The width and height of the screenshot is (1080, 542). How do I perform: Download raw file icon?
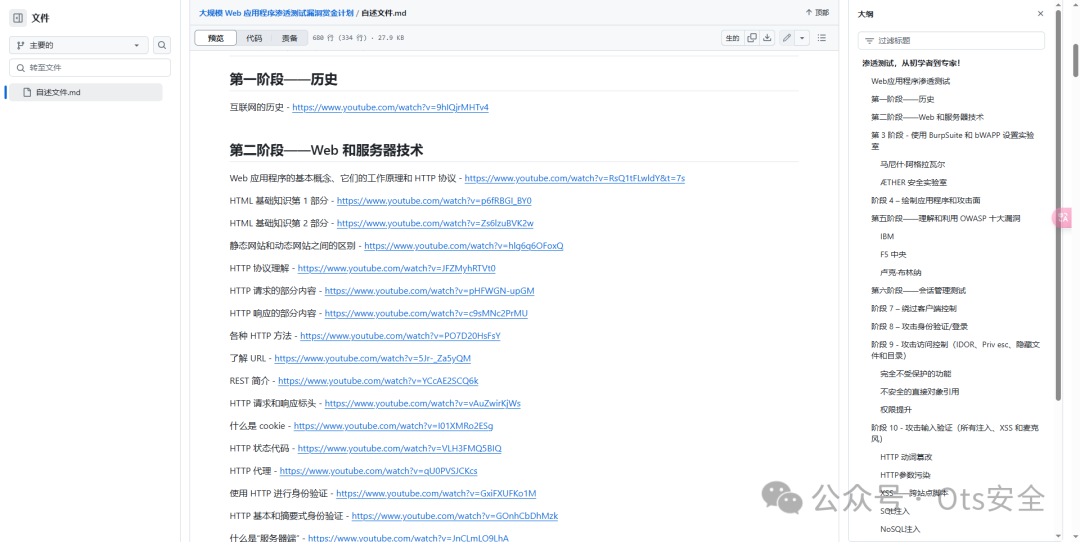click(x=767, y=38)
